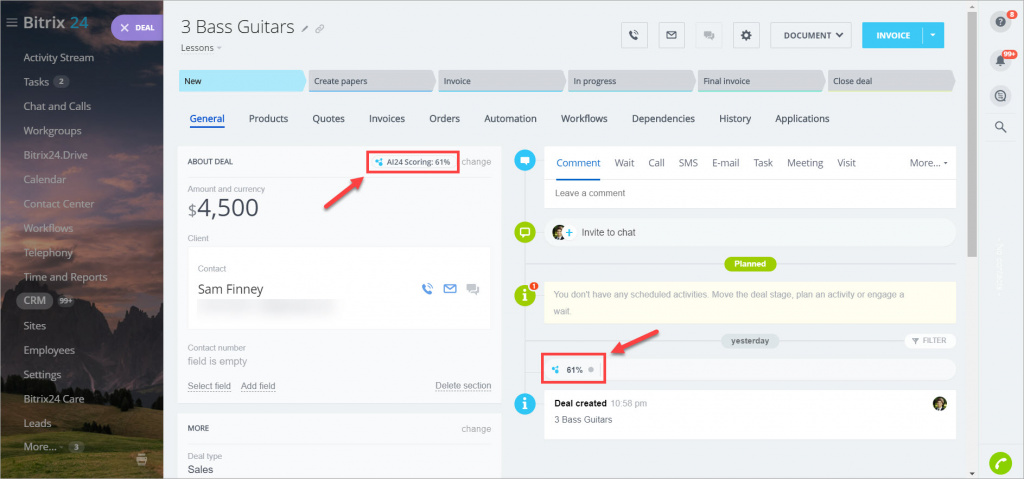Click the blue comment timeline icon

[525, 160]
